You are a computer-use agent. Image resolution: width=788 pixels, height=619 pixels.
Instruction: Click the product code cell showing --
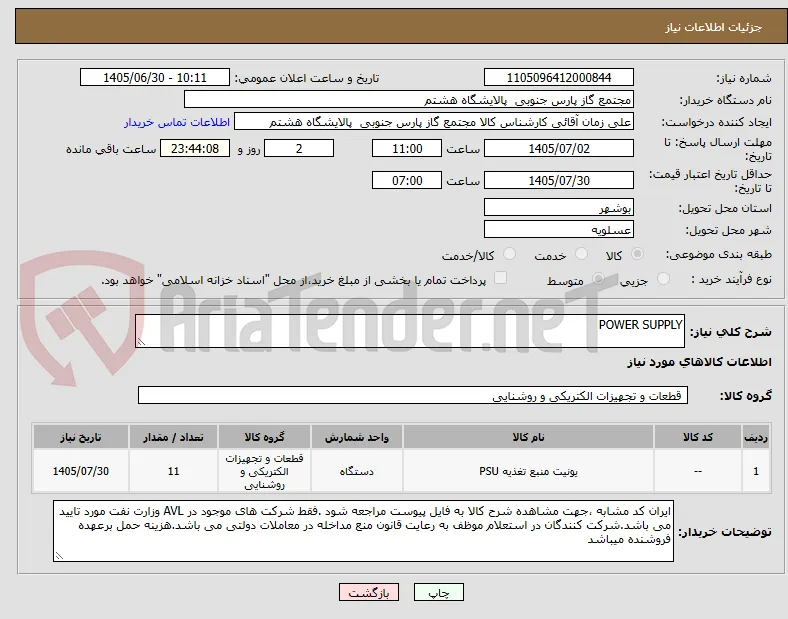point(698,471)
